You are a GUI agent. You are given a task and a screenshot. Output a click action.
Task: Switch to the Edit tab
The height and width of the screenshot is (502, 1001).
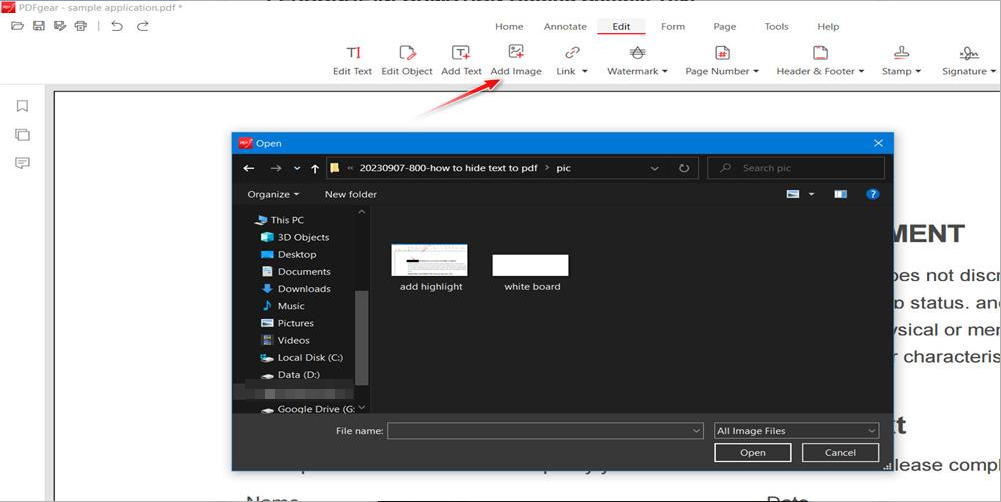coord(621,27)
